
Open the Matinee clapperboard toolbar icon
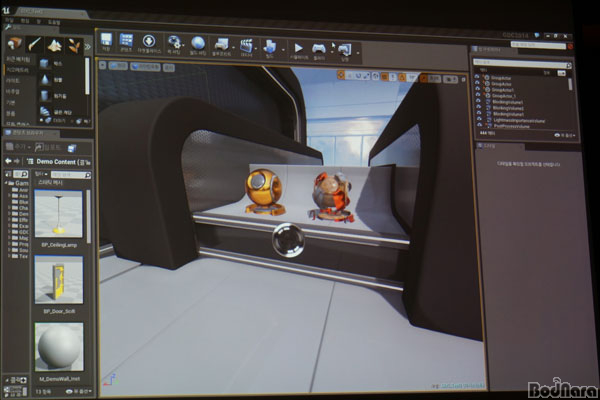coord(246,47)
